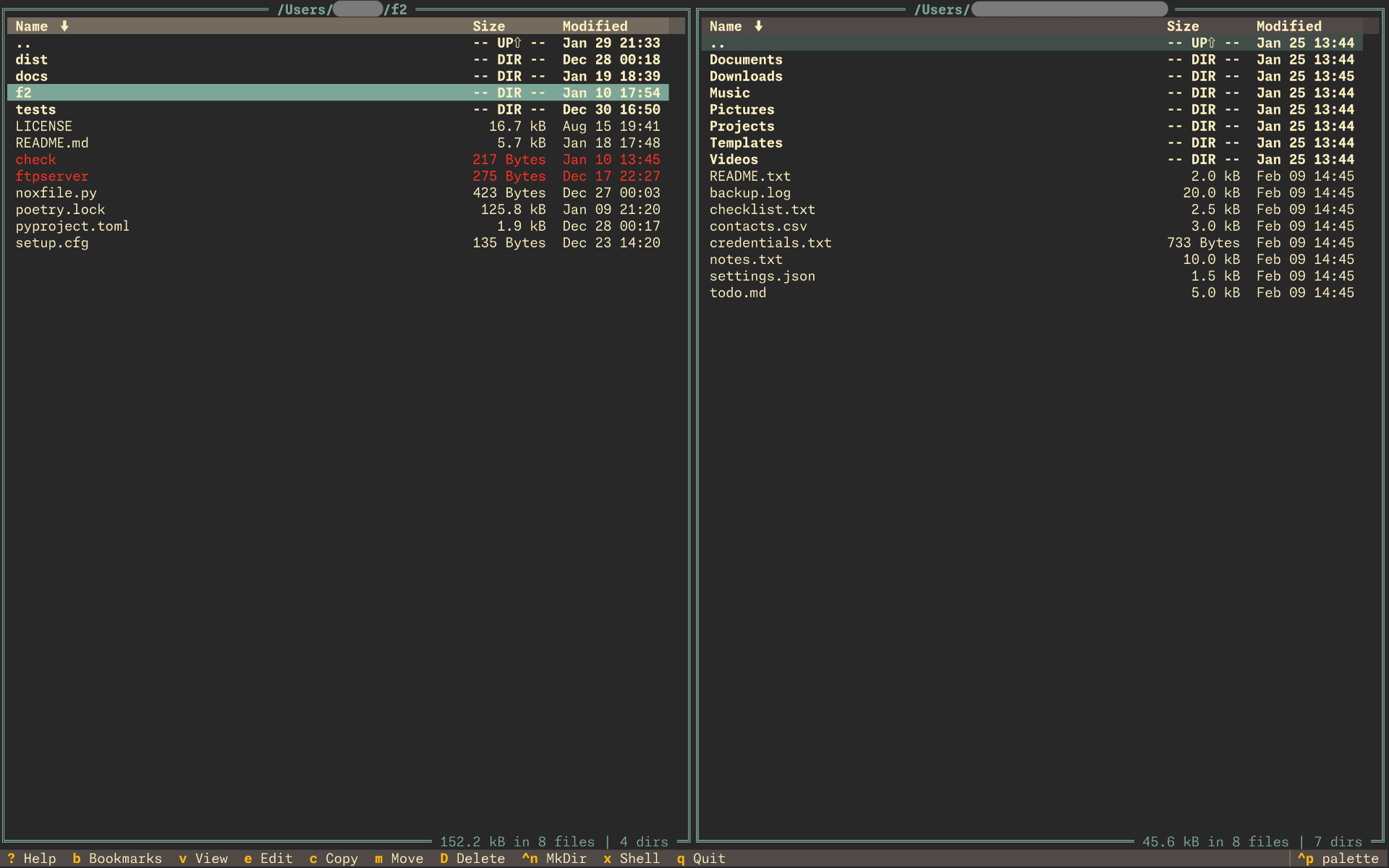Select the tests directory
1389x868 pixels.
click(338, 109)
